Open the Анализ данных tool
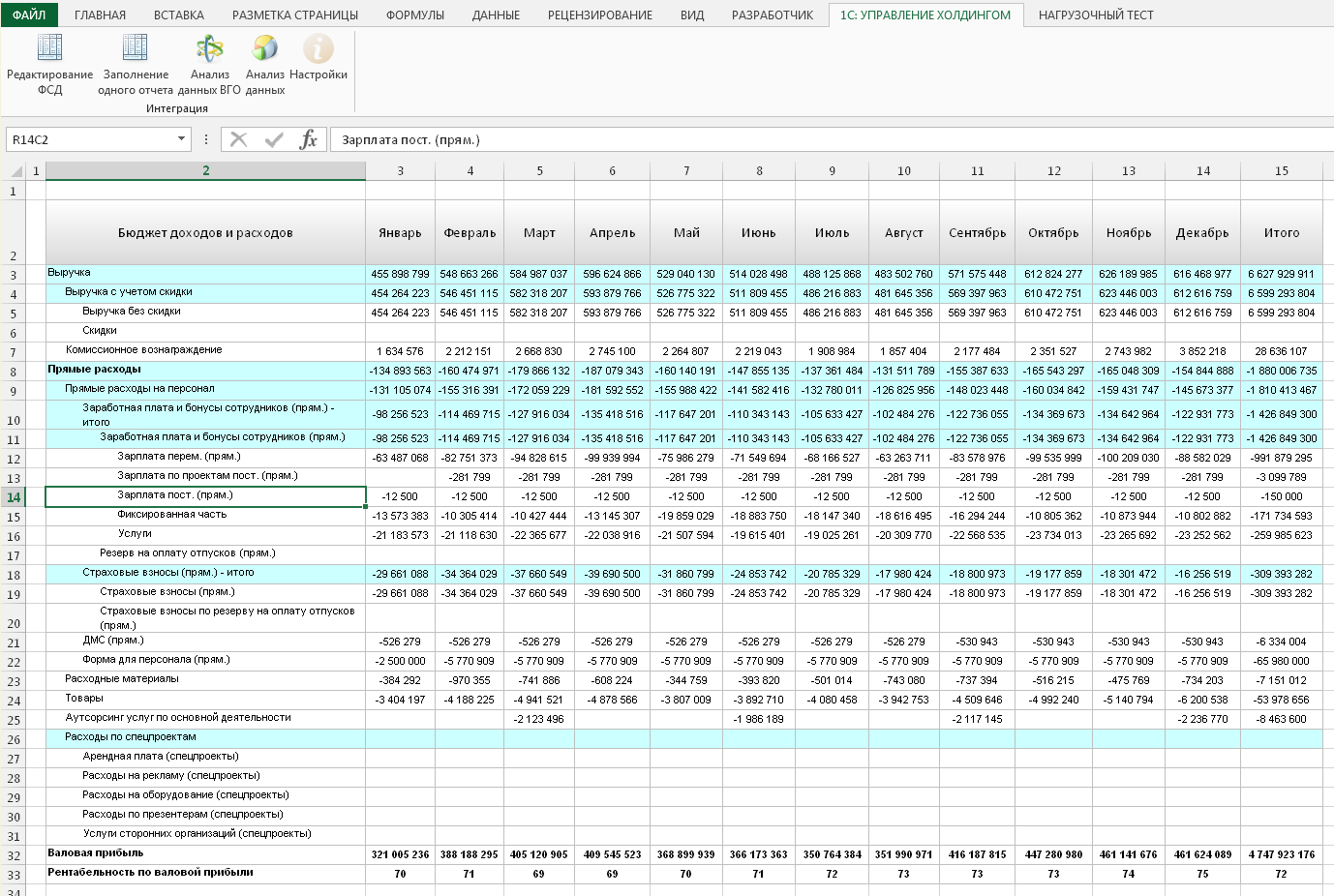Viewport: 1334px width, 896px height. point(264,48)
